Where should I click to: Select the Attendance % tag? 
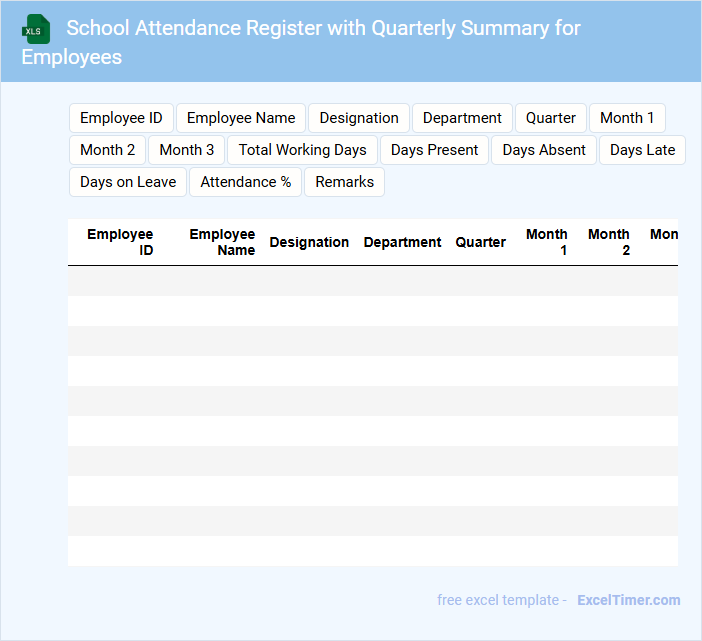coord(245,182)
